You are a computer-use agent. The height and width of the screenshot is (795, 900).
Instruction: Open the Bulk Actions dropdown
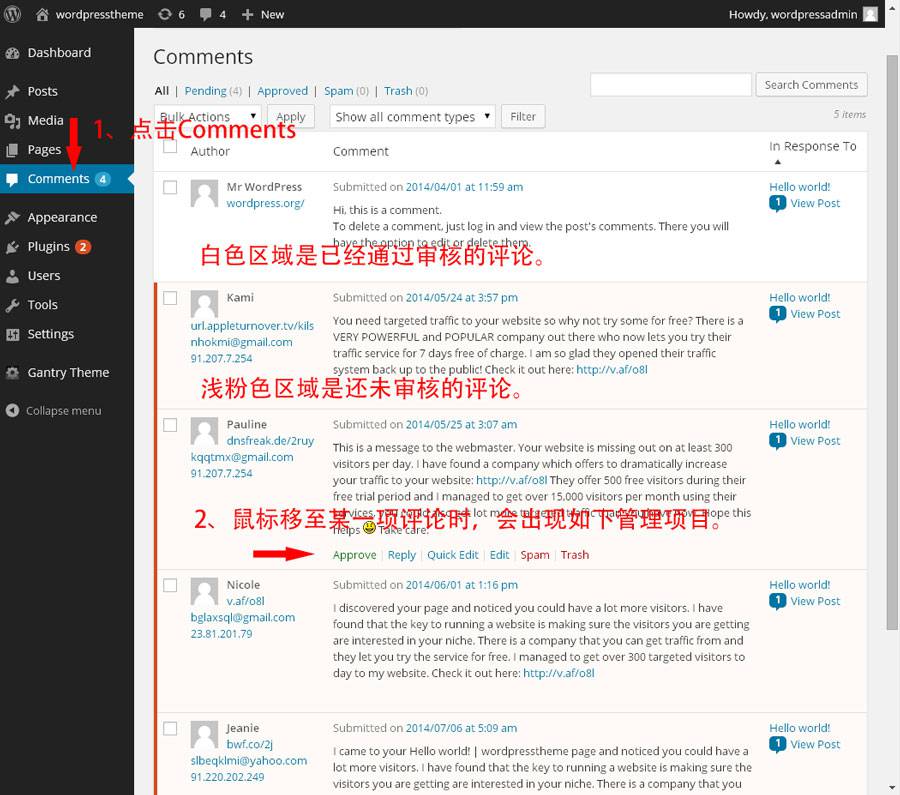coord(207,116)
